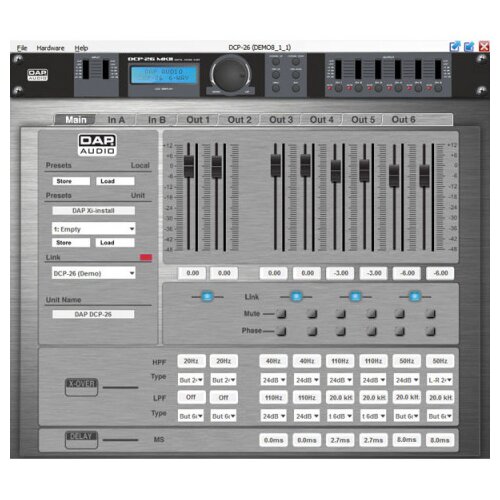This screenshot has height=500, width=500.
Task: Click the Out 1 LPF frequency 110Hz field
Action: click(x=273, y=398)
